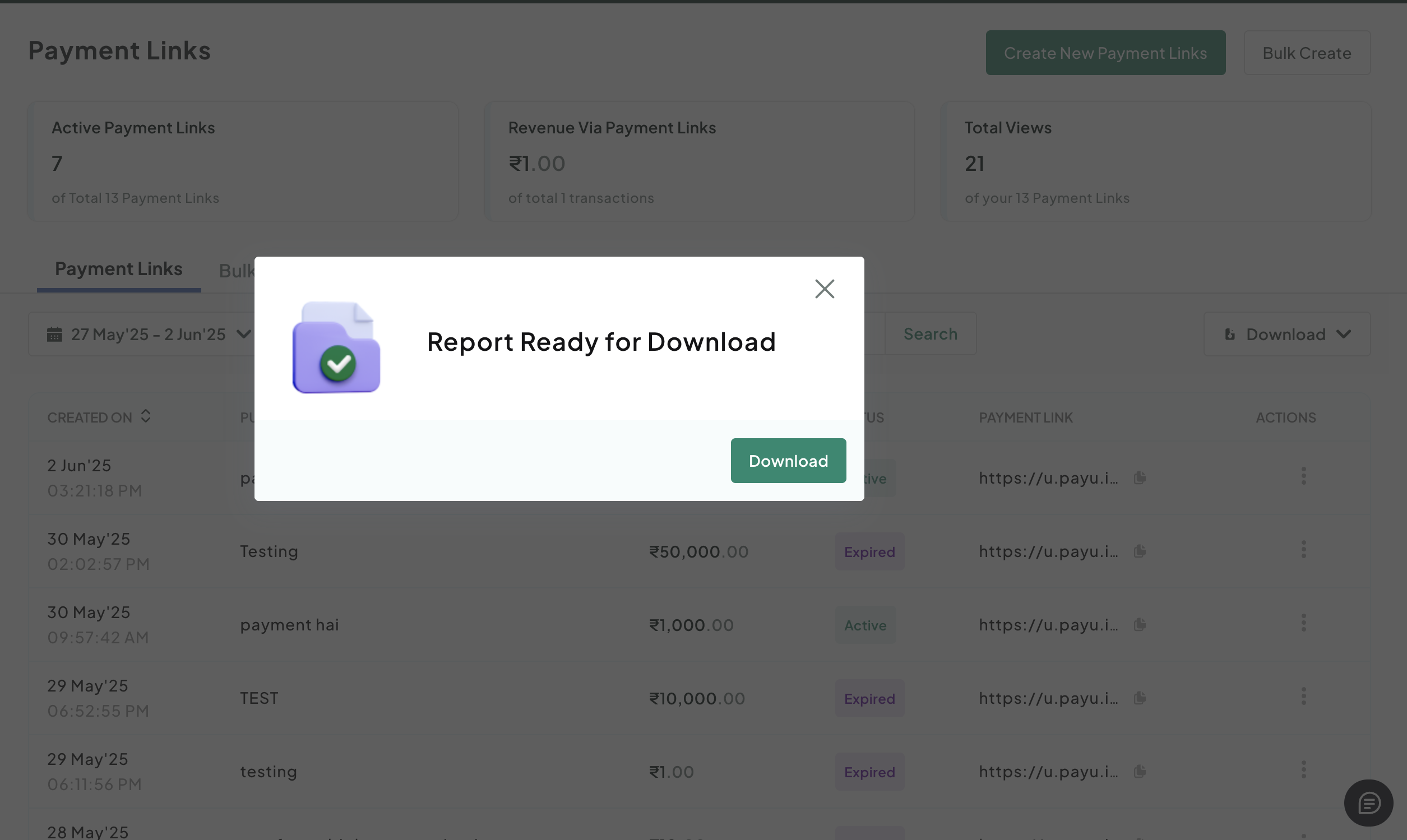Copy payment link of TEST row
This screenshot has width=1407, height=840.
[1140, 698]
